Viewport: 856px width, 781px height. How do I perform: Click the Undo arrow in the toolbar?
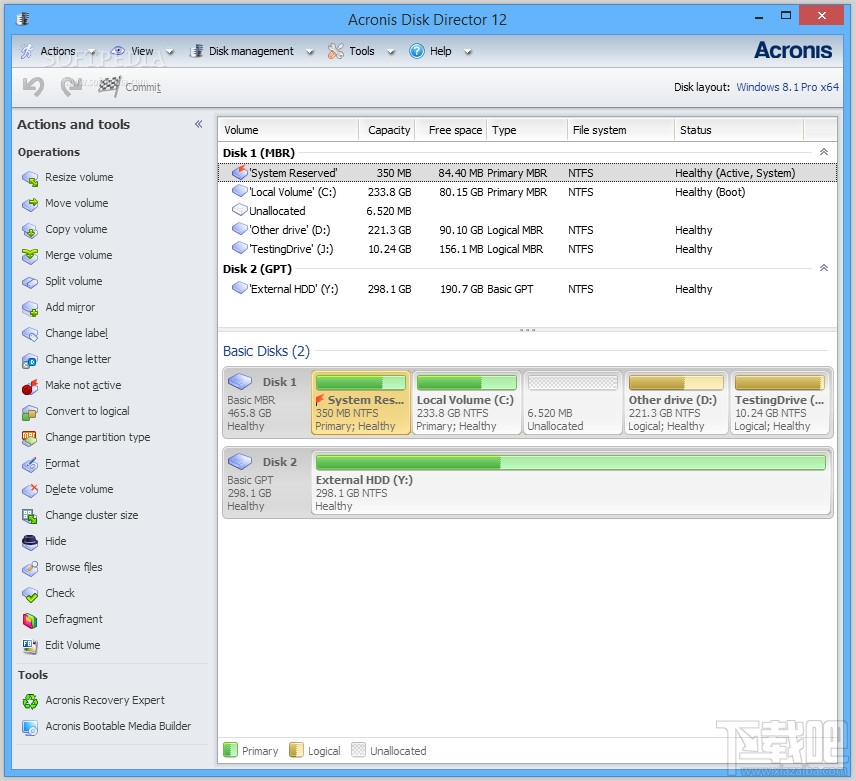pyautogui.click(x=32, y=87)
